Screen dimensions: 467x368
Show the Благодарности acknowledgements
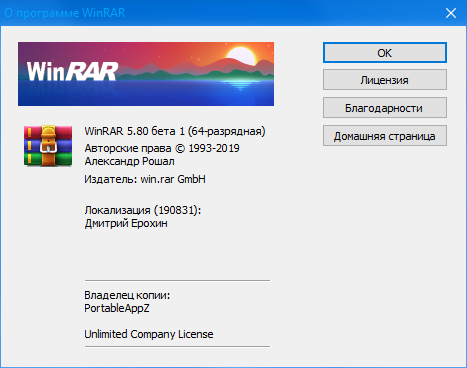pyautogui.click(x=385, y=108)
